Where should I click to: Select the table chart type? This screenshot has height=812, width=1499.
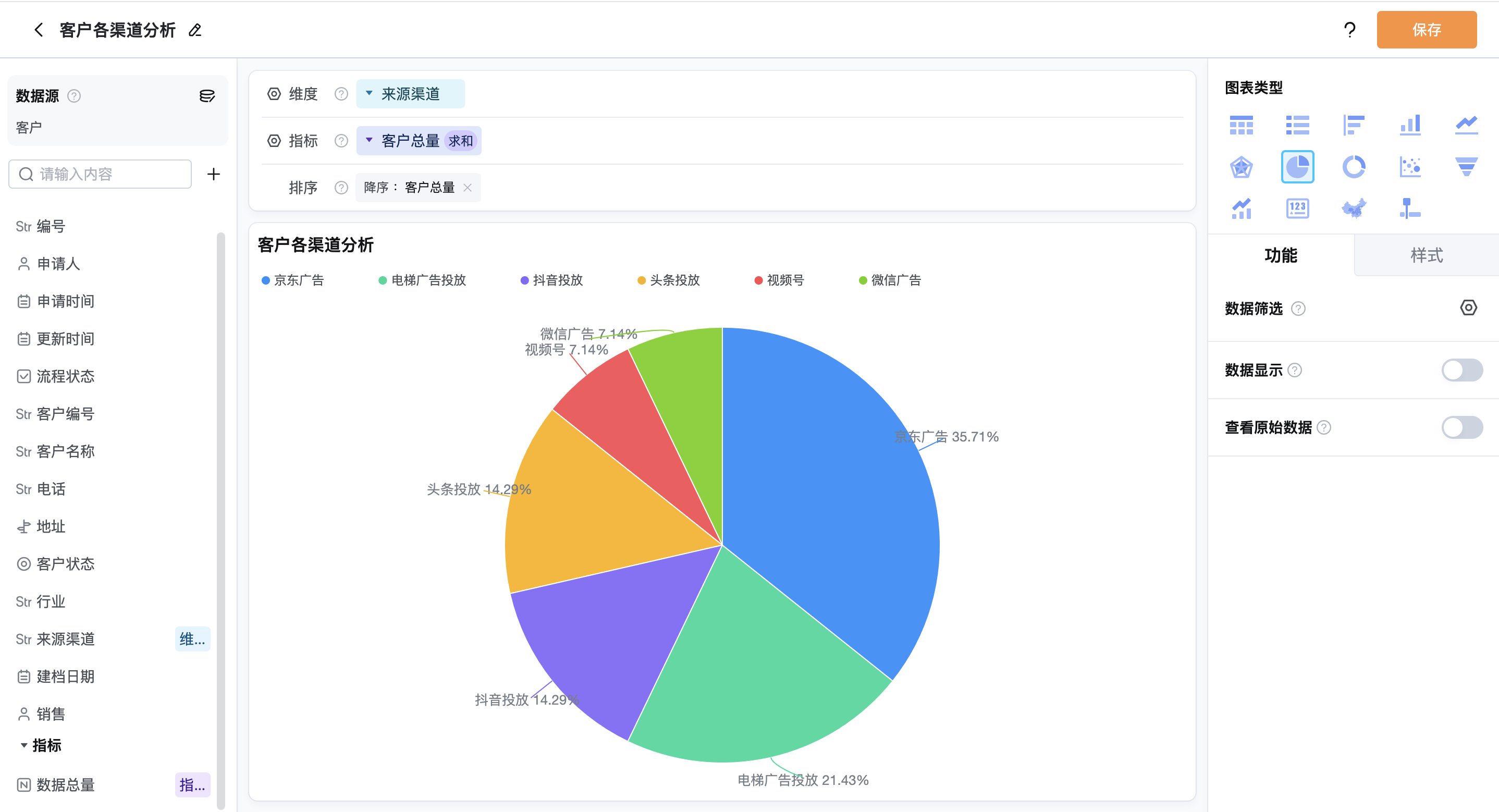tap(1241, 125)
